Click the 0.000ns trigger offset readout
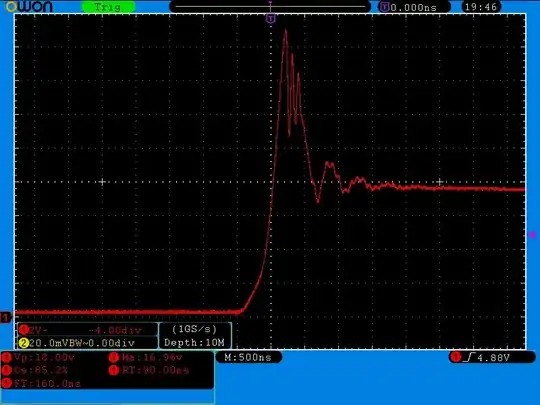 pos(414,7)
